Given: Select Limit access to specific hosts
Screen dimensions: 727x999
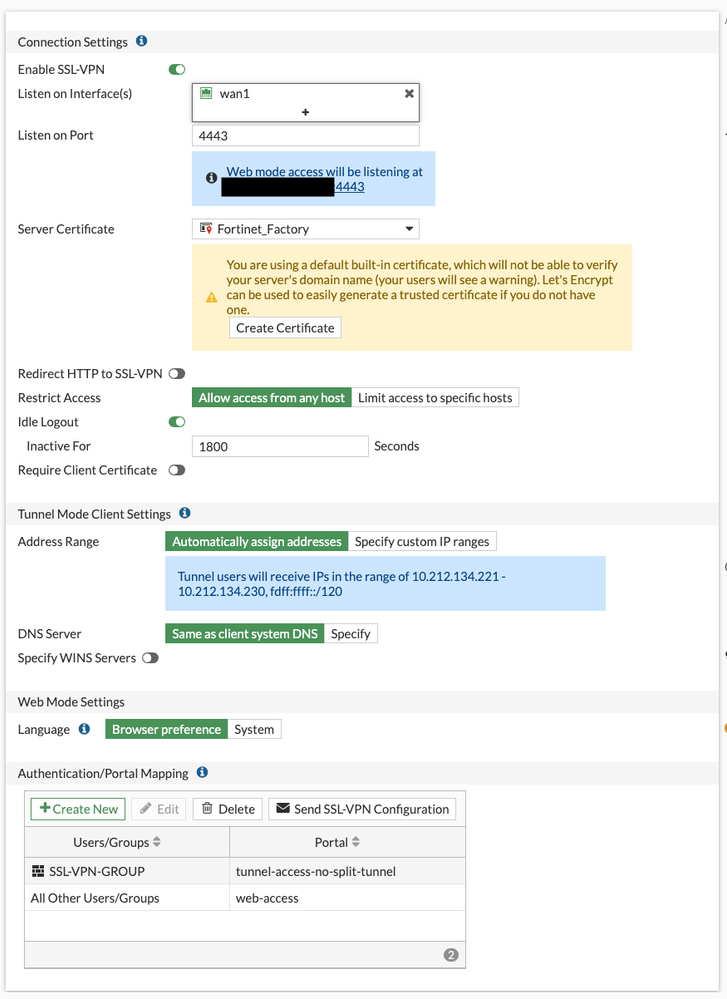Looking at the screenshot, I should pyautogui.click(x=435, y=398).
